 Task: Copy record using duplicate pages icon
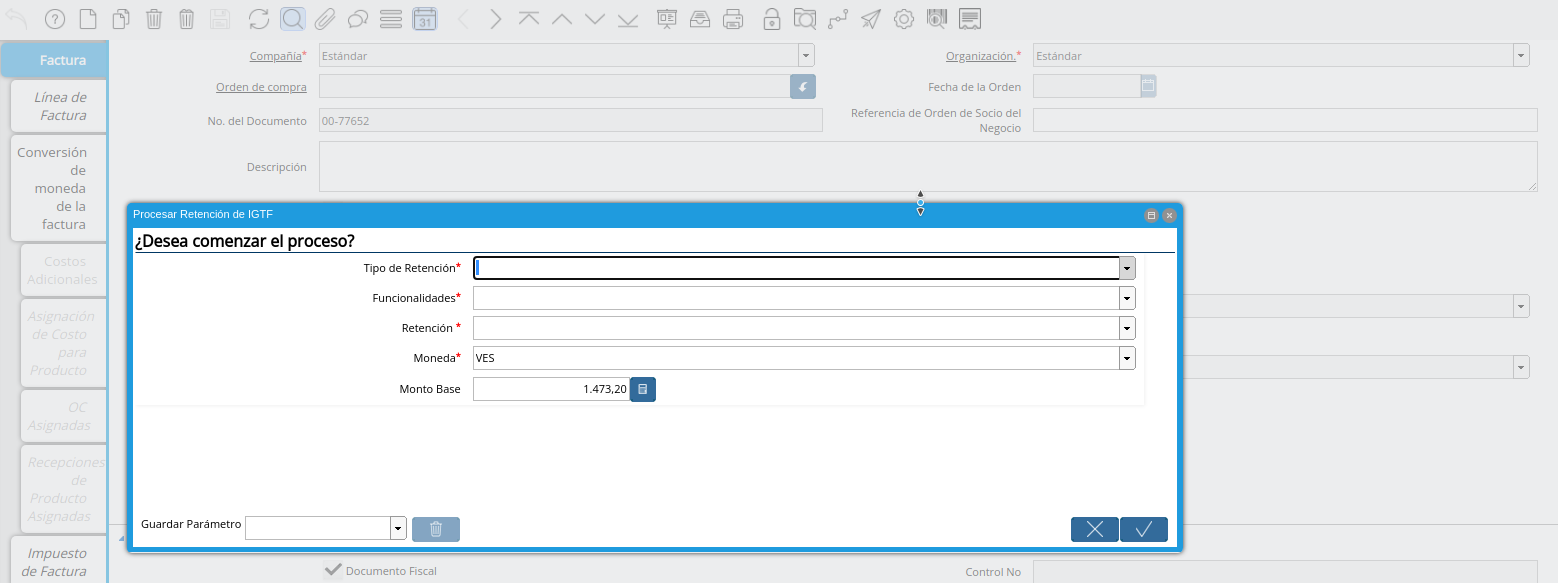(121, 18)
